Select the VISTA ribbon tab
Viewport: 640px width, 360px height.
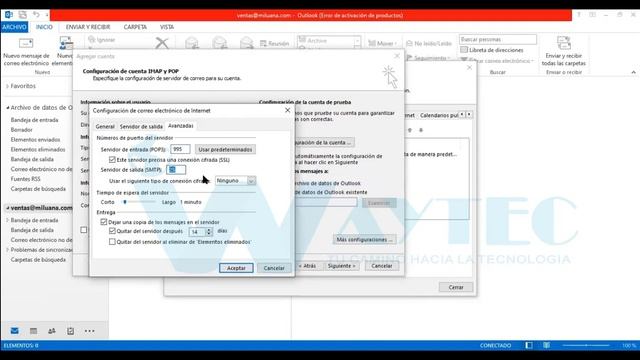(x=167, y=27)
